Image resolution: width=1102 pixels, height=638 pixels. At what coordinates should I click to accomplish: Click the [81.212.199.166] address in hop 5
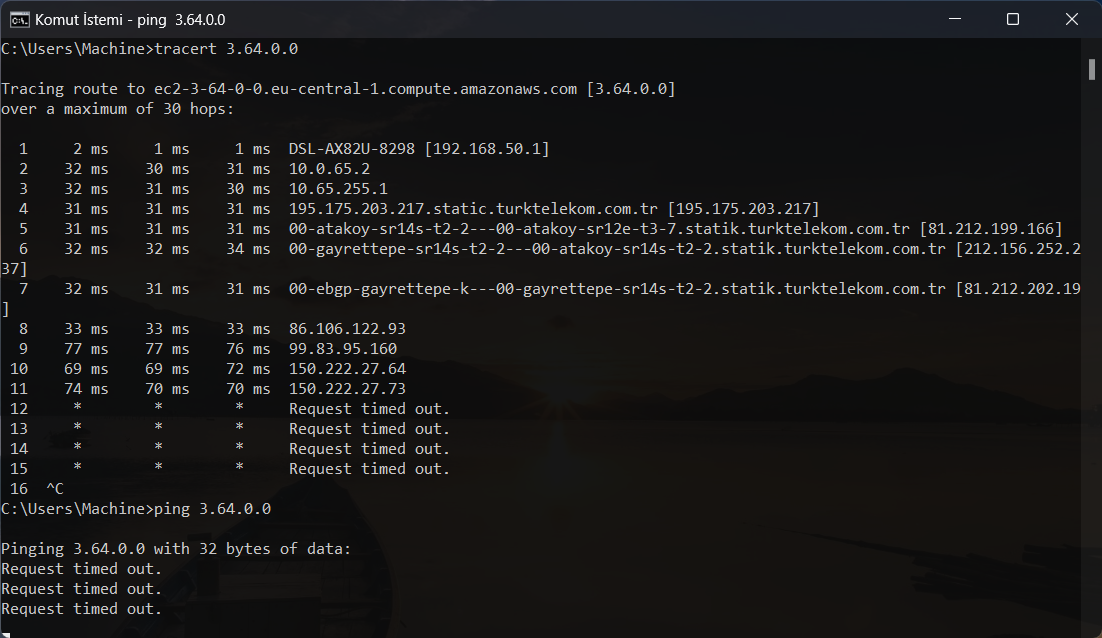coord(991,229)
